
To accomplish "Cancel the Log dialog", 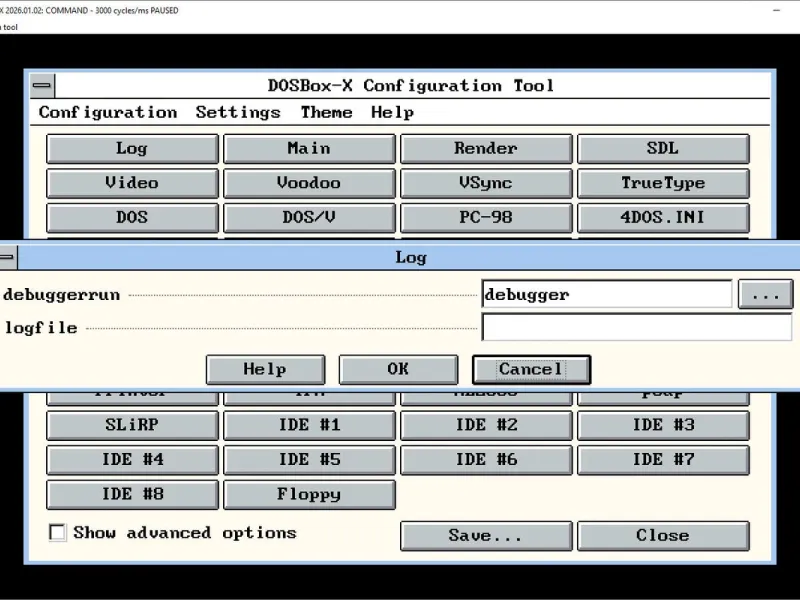I will tap(532, 369).
